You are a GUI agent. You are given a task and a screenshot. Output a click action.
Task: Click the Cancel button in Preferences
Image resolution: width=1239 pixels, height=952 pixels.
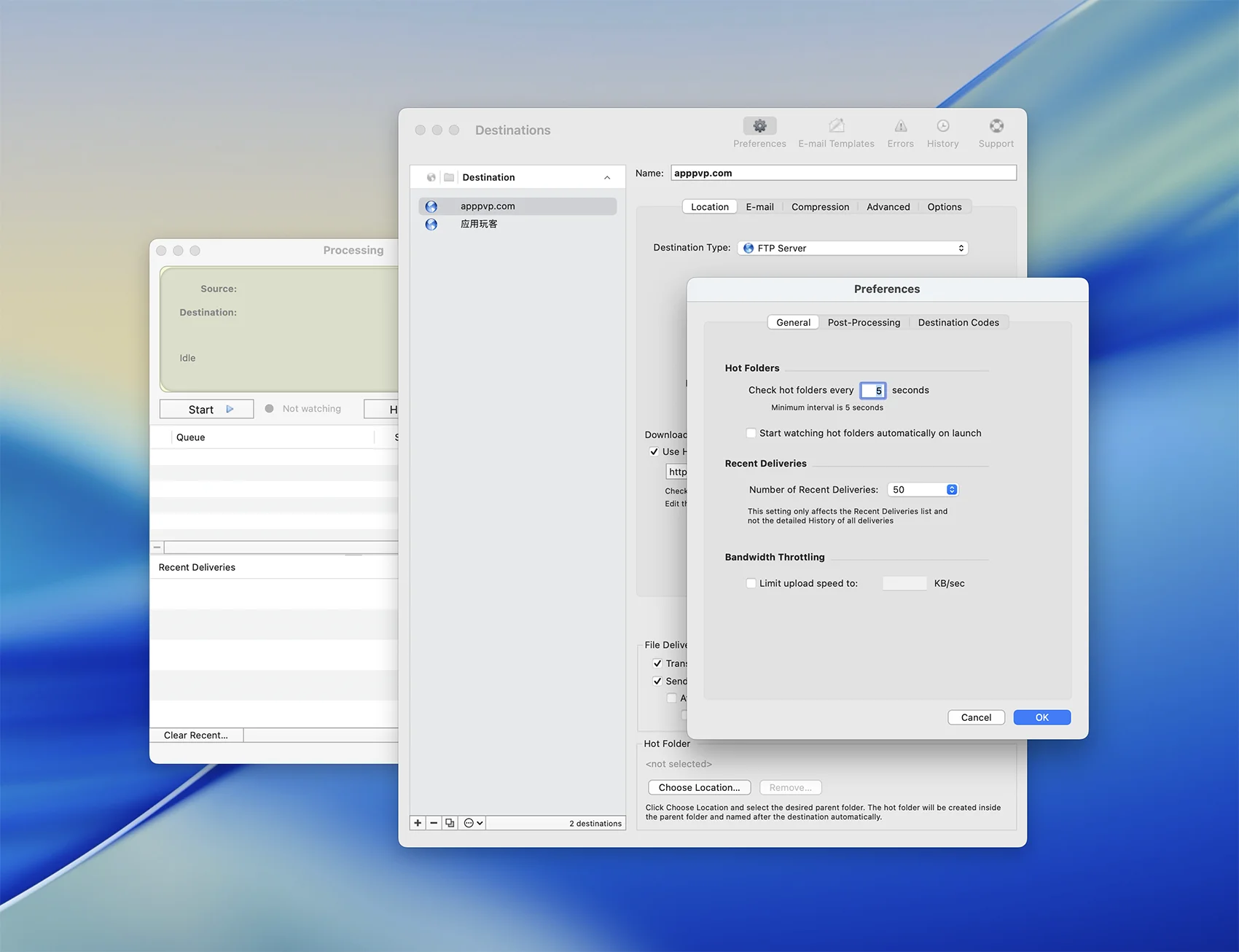(976, 718)
